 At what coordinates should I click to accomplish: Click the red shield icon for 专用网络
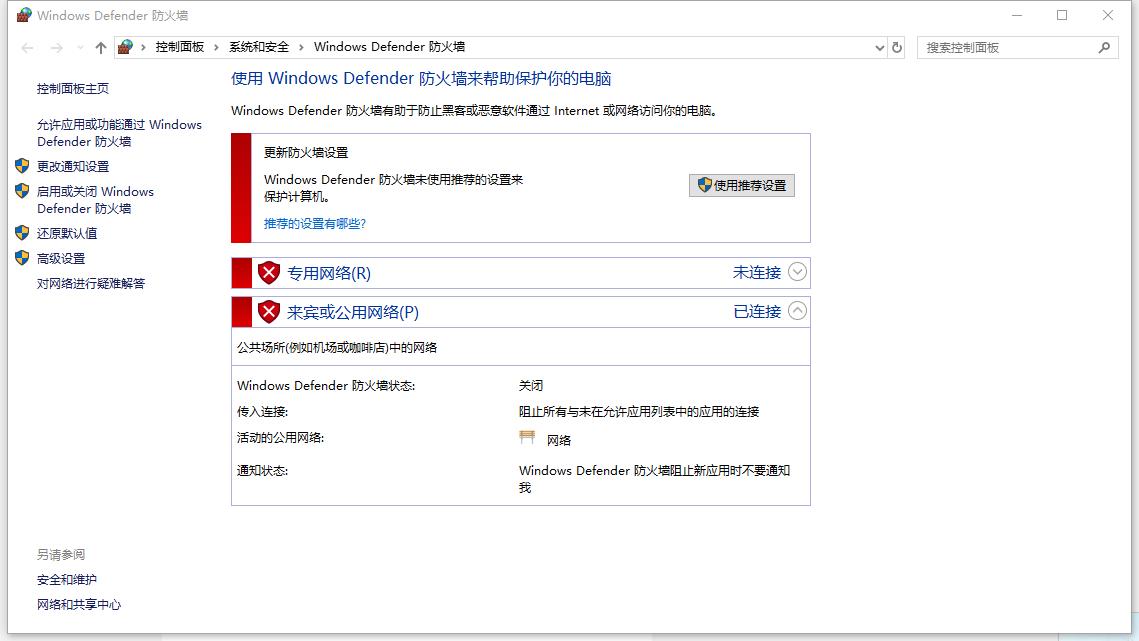[269, 273]
